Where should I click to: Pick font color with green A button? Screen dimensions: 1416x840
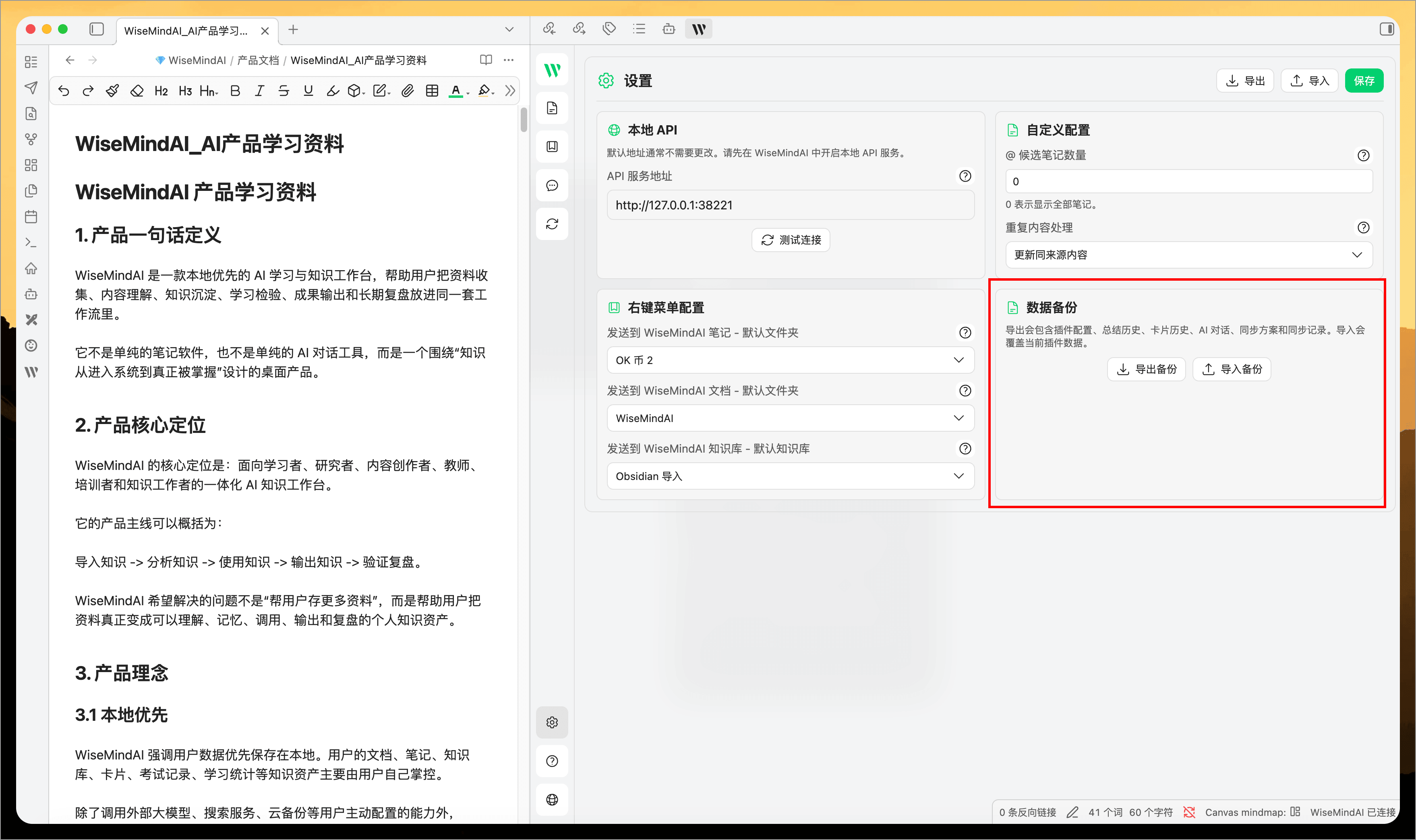(458, 91)
